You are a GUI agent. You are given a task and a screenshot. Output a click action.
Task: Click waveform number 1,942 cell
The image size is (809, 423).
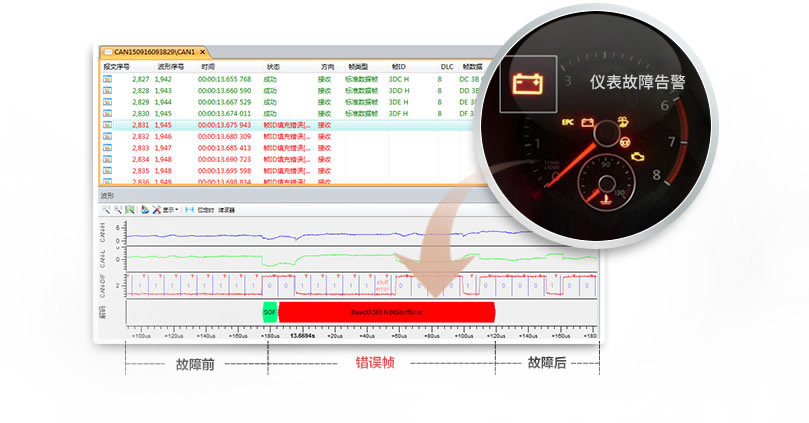pos(163,79)
